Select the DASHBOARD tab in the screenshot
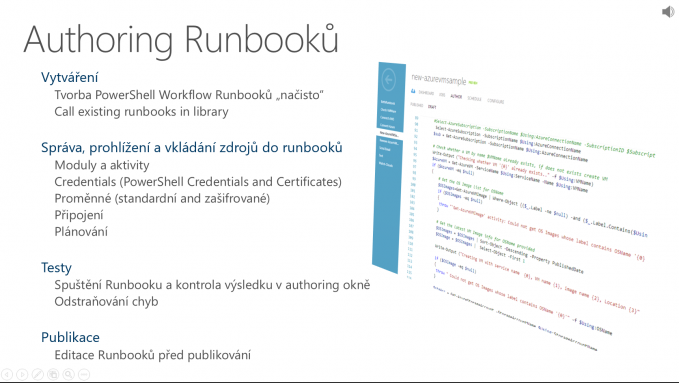Image resolution: width=679 pixels, height=383 pixels. tap(426, 93)
